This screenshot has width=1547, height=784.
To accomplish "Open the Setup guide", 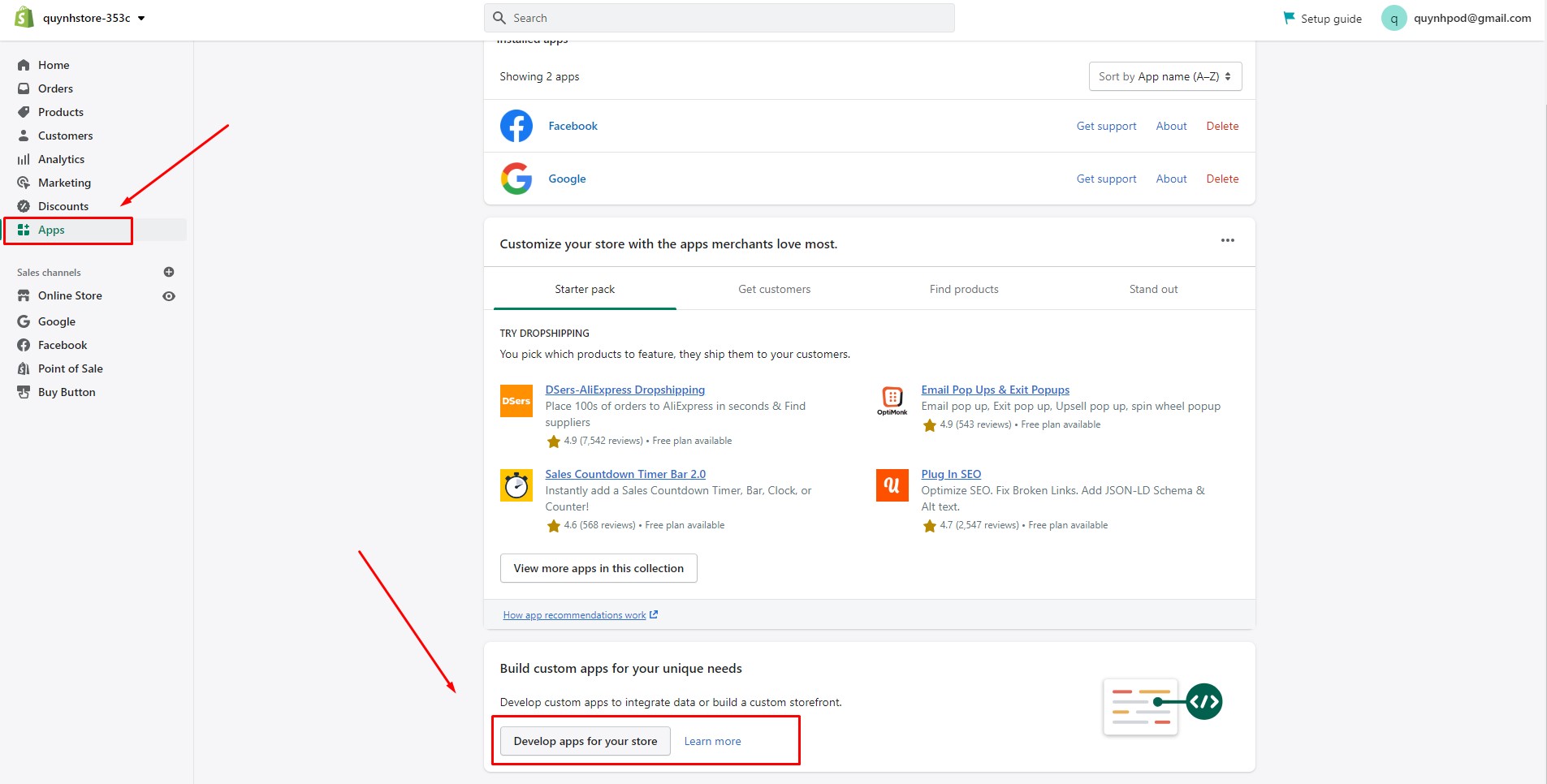I will (1322, 18).
